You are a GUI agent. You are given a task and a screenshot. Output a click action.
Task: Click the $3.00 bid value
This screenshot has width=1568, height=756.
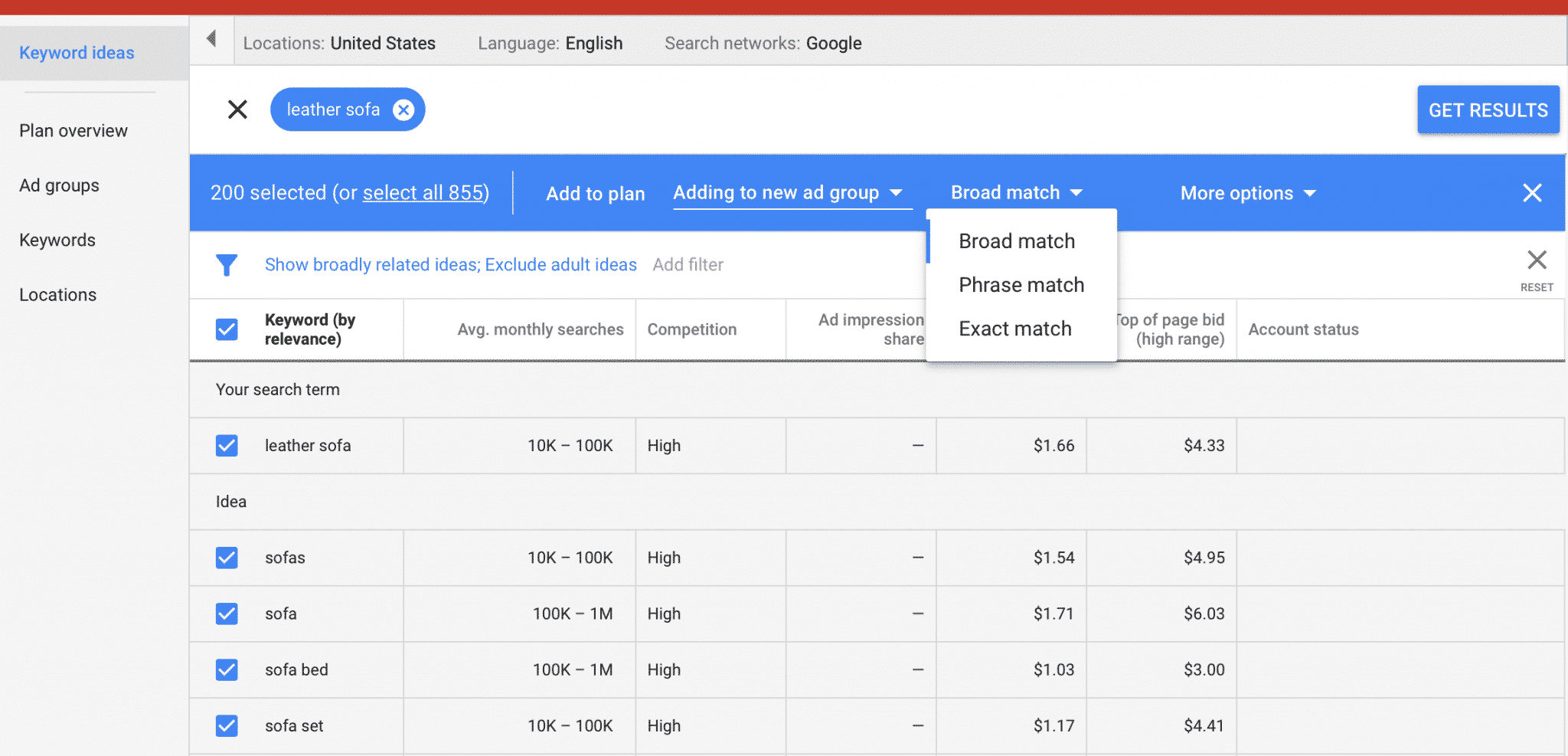coord(1204,669)
